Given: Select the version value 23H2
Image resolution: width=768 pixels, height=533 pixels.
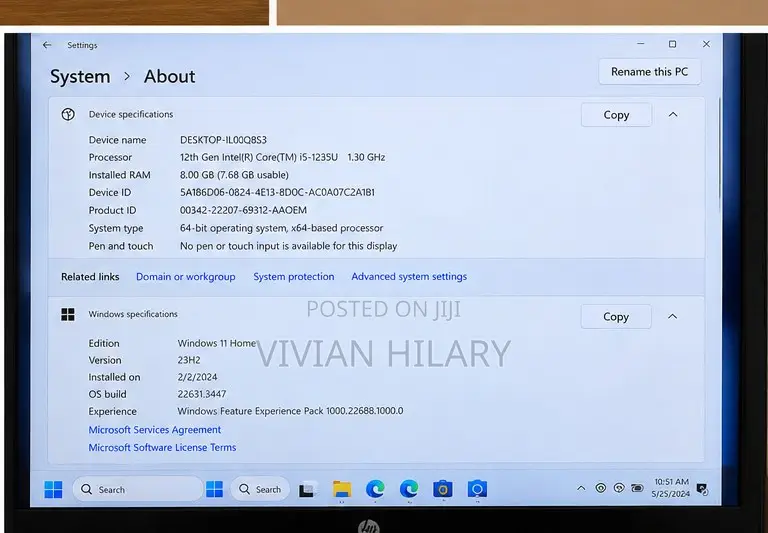Looking at the screenshot, I should [x=189, y=360].
